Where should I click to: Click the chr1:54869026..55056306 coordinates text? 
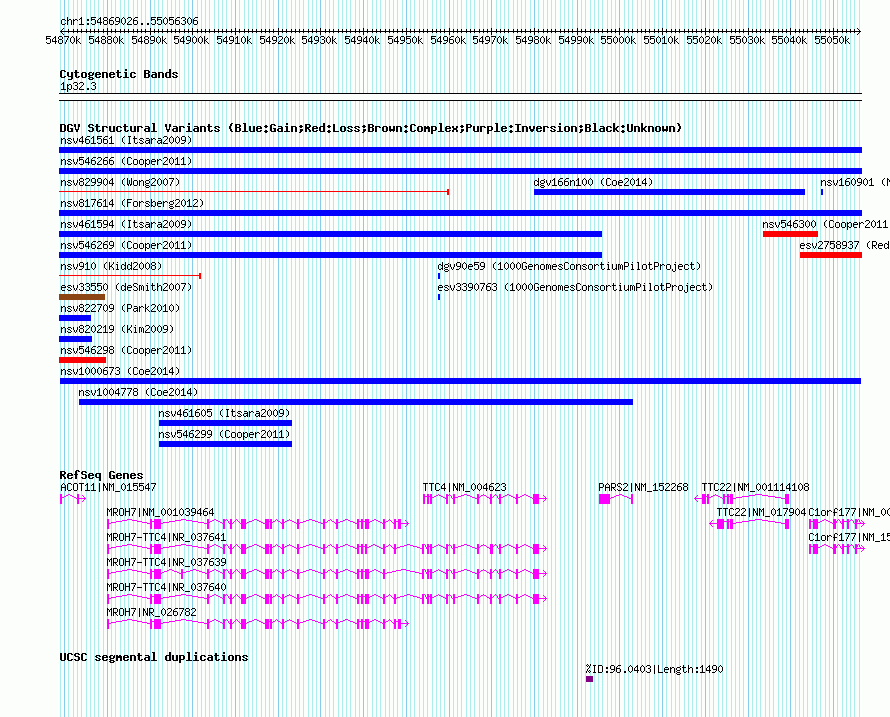pyautogui.click(x=129, y=22)
